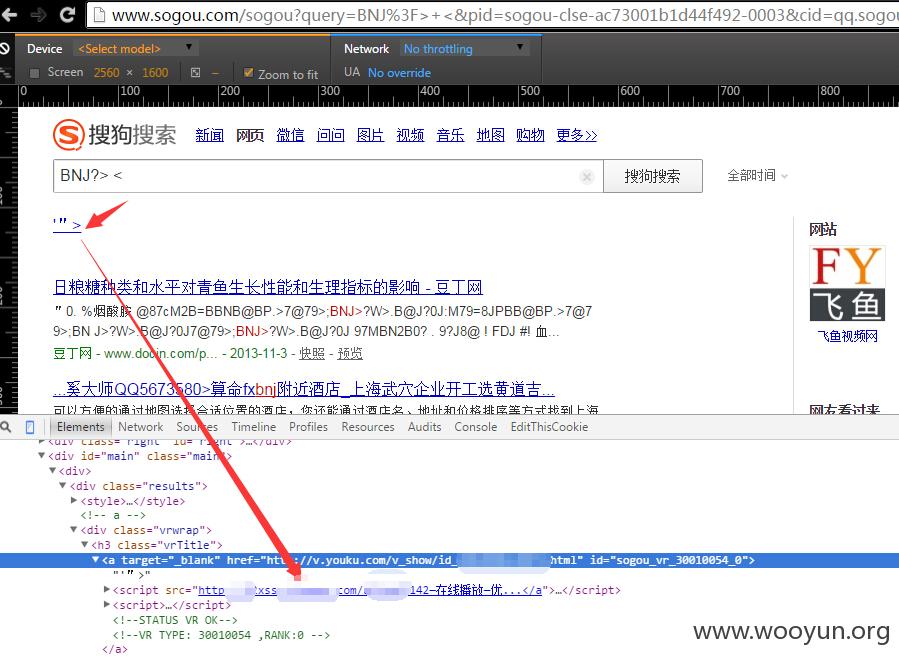Screen dimensions: 899x660
Task: Open the 微信 search link
Action: [290, 135]
